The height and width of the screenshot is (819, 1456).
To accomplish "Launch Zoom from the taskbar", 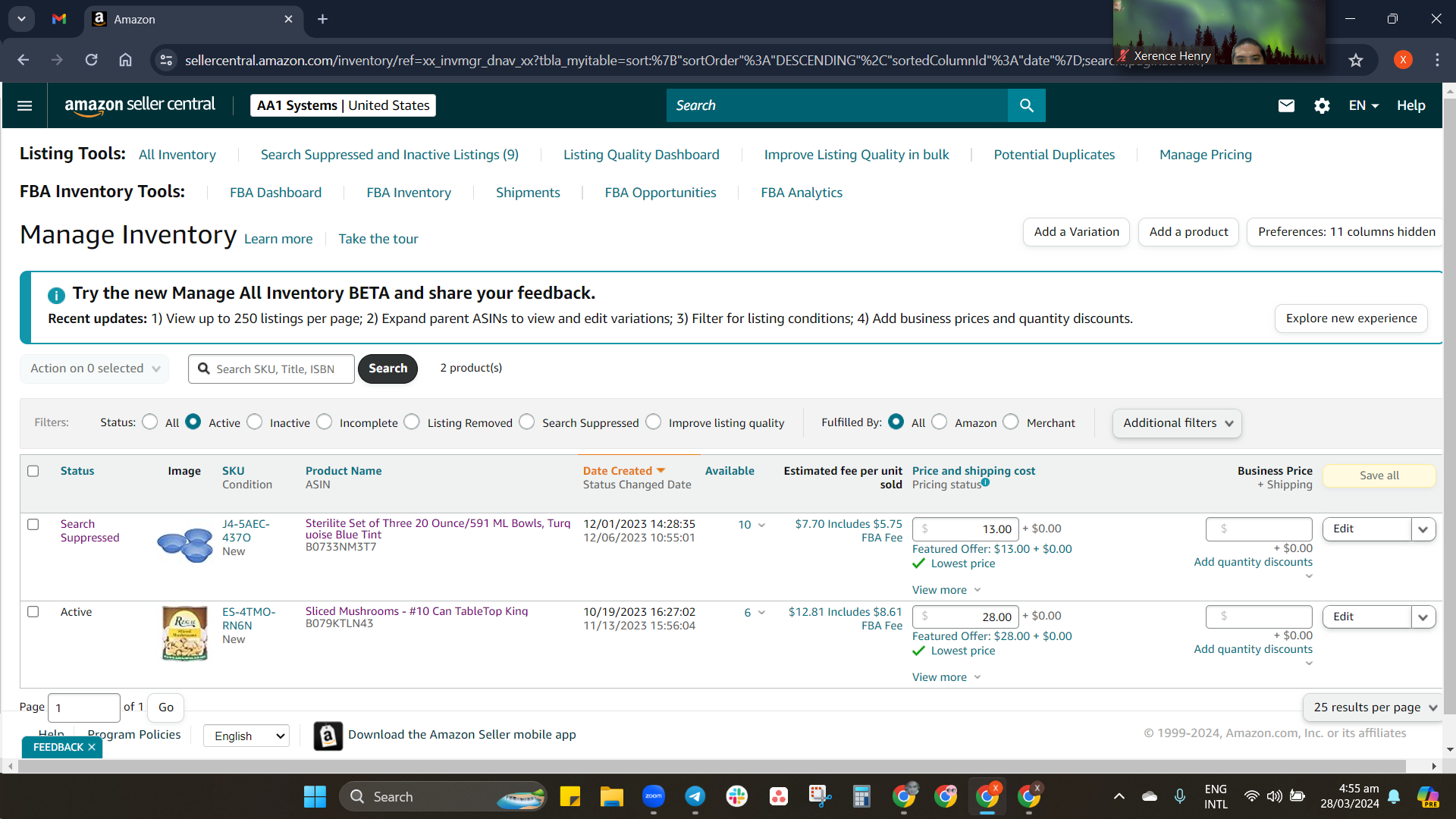I will coord(653,796).
